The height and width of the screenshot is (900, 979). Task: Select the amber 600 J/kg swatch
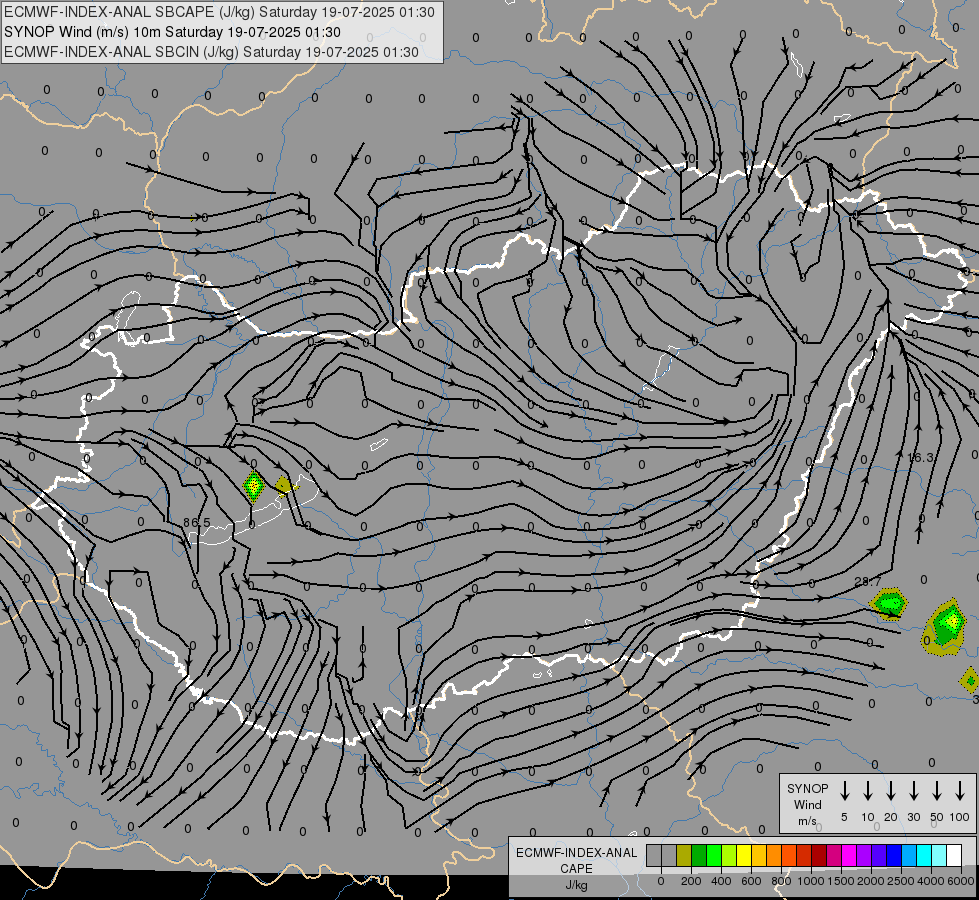pos(759,856)
